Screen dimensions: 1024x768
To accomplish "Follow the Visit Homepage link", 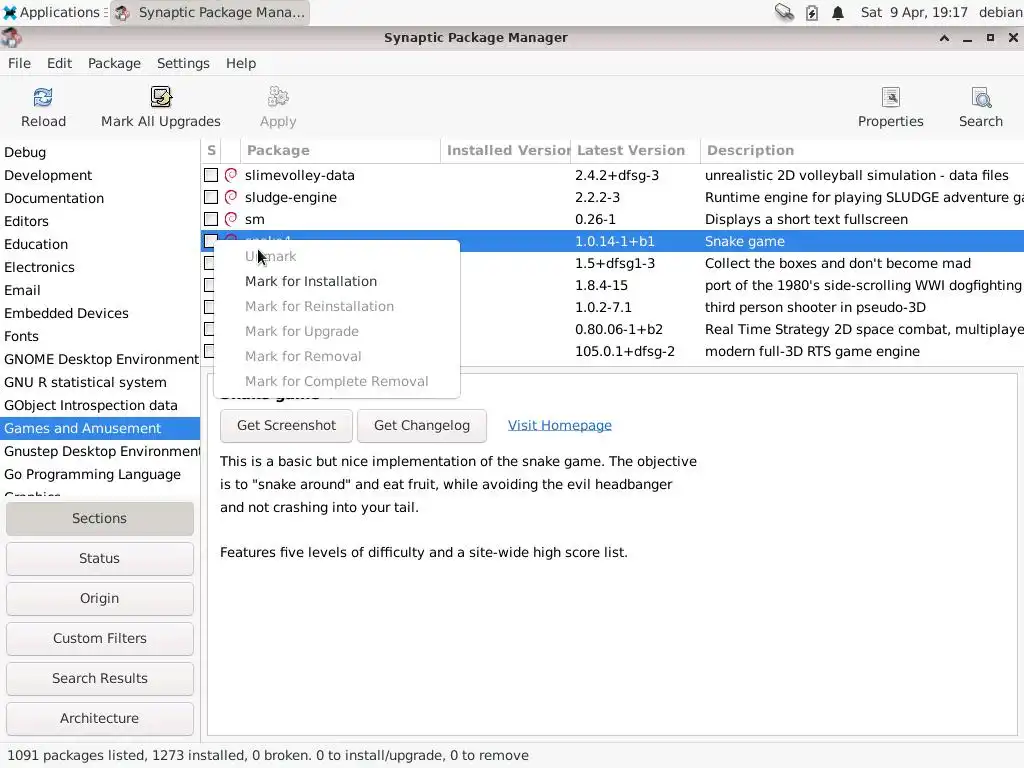I will 560,425.
